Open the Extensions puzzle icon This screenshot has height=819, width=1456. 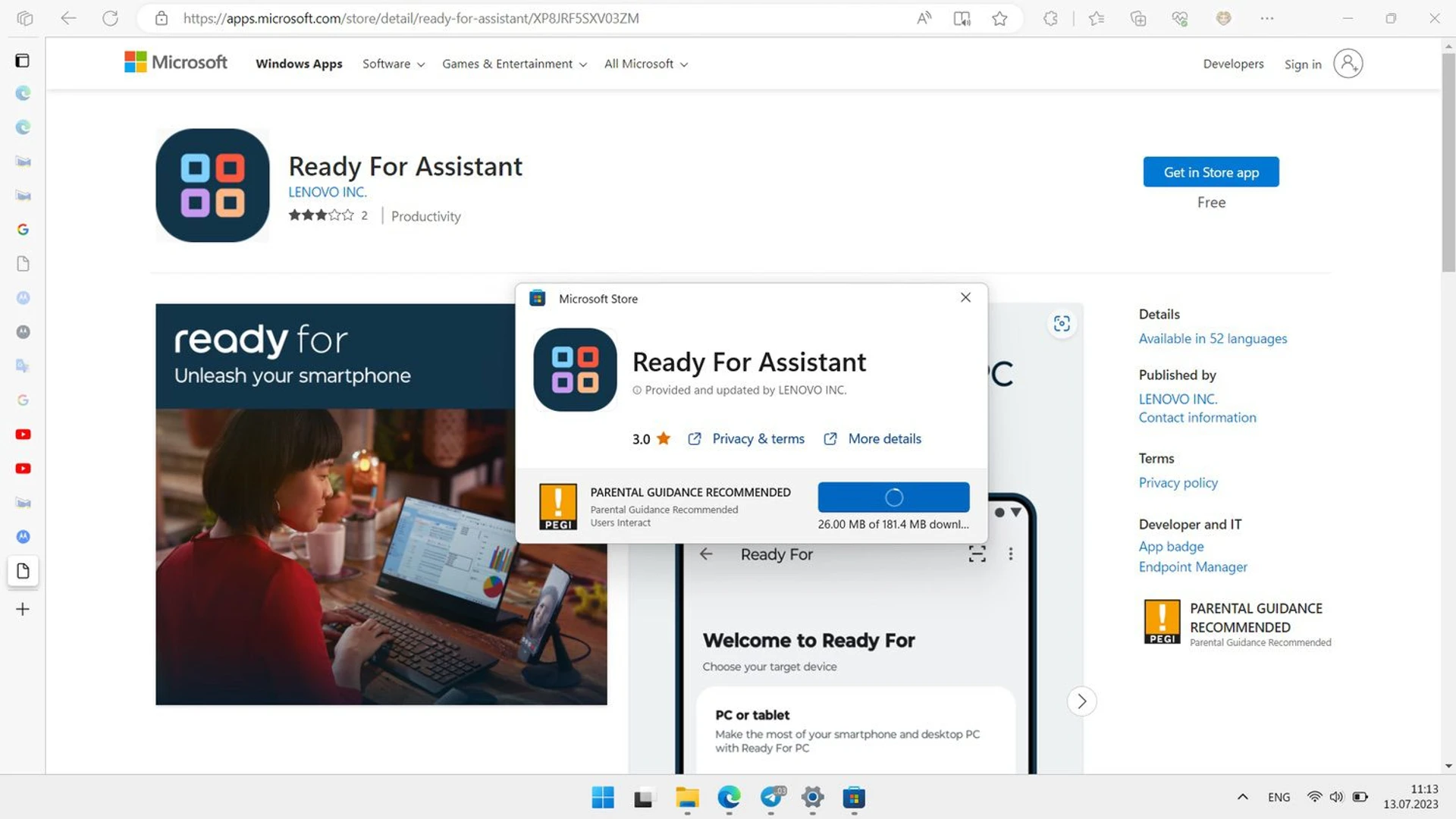click(x=1050, y=18)
